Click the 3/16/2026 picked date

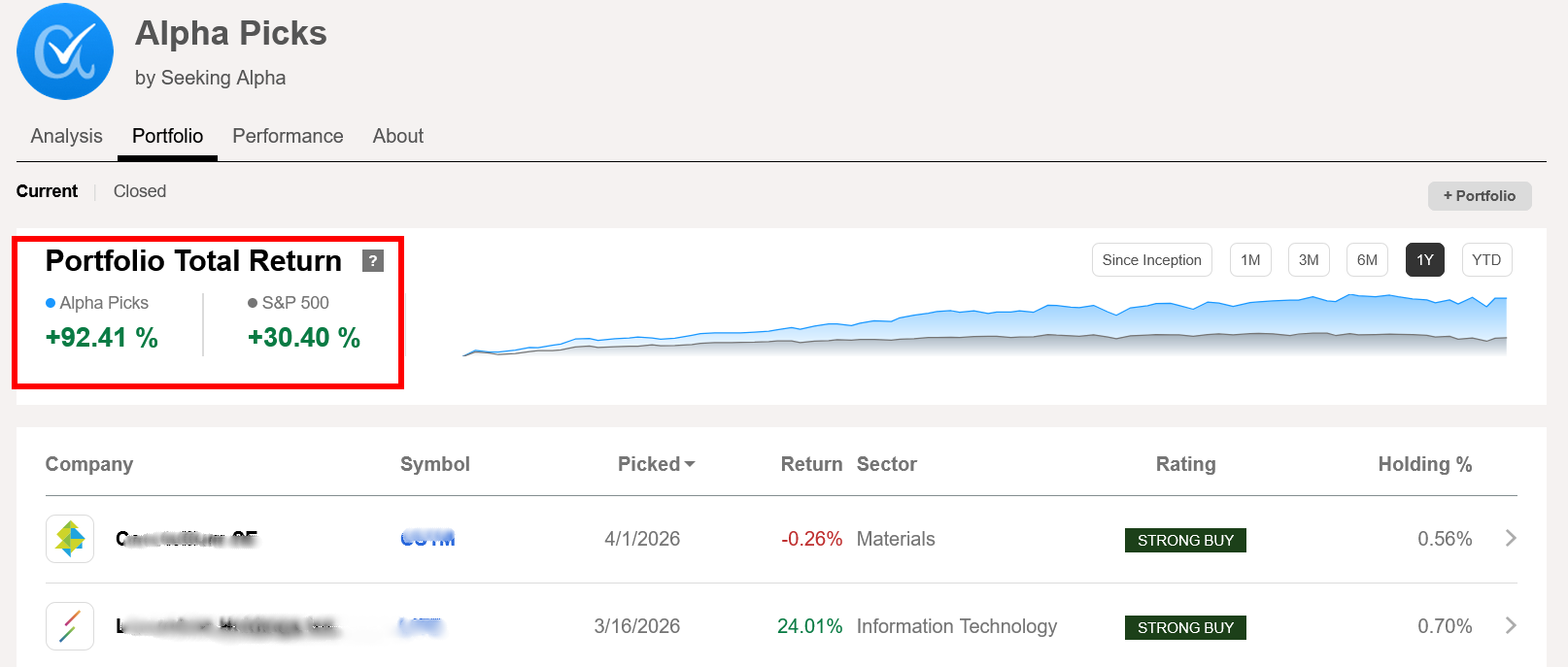(637, 626)
